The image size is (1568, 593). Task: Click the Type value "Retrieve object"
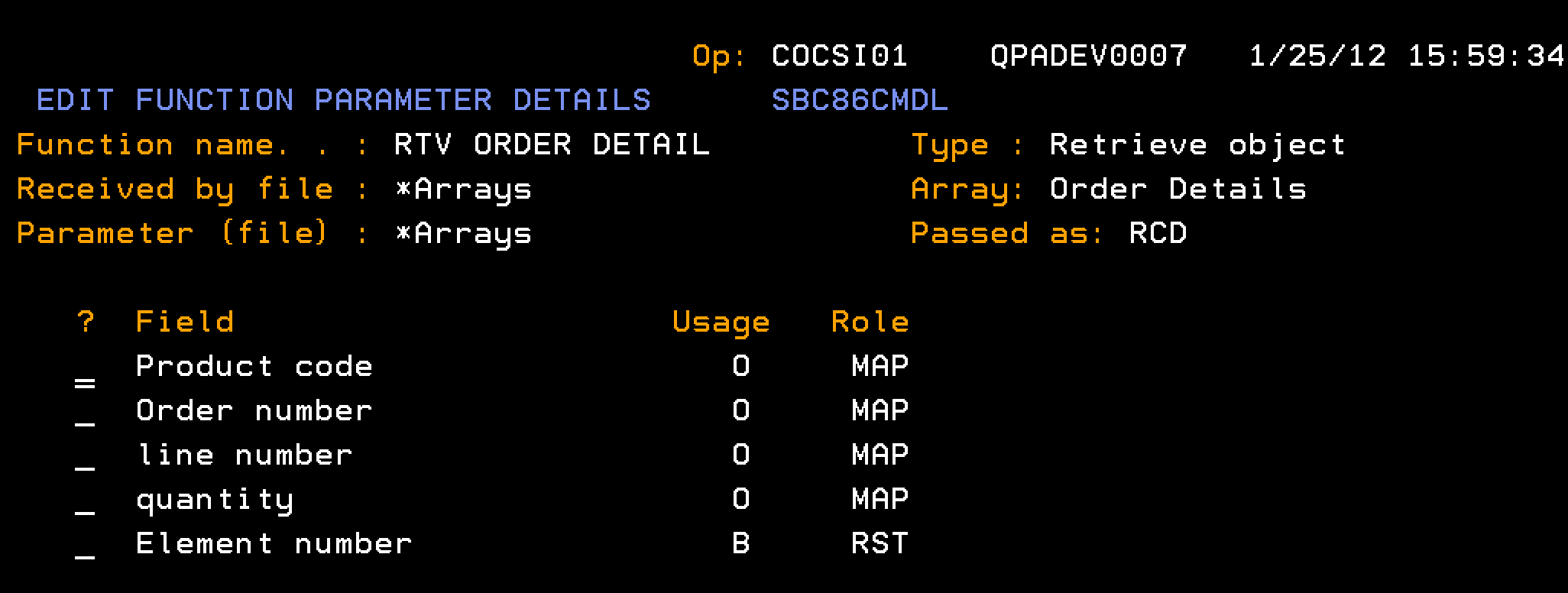click(x=1198, y=147)
